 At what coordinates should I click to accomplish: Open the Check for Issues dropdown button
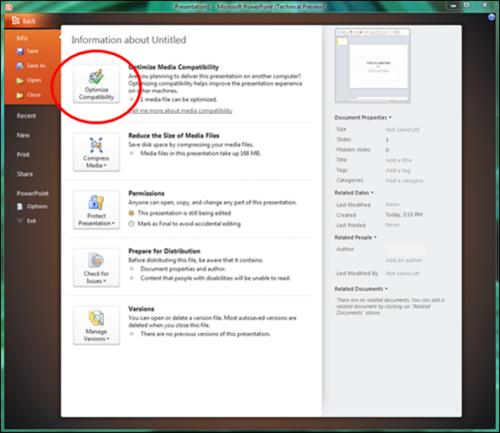coord(96,268)
